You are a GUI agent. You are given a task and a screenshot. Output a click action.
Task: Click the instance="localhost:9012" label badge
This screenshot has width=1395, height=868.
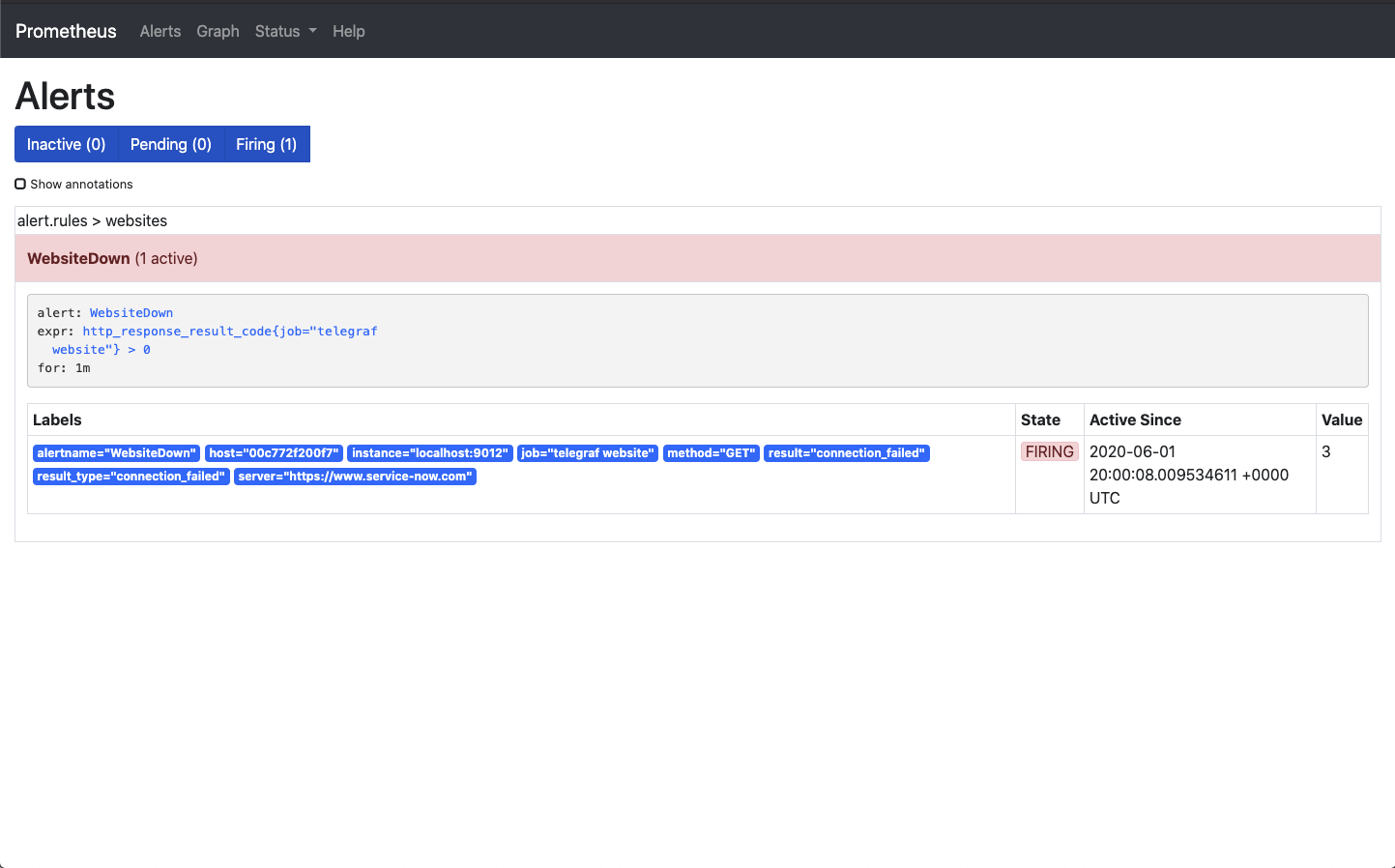(430, 452)
